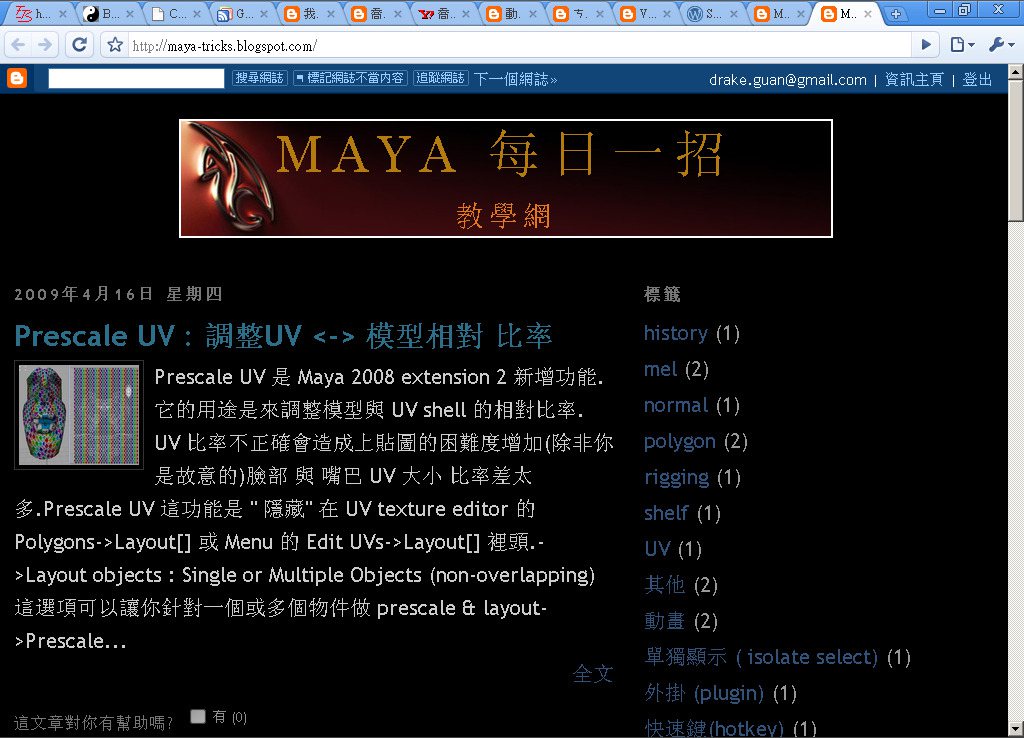
Task: Check the 有 helpful reaction checkbox
Action: pos(198,716)
